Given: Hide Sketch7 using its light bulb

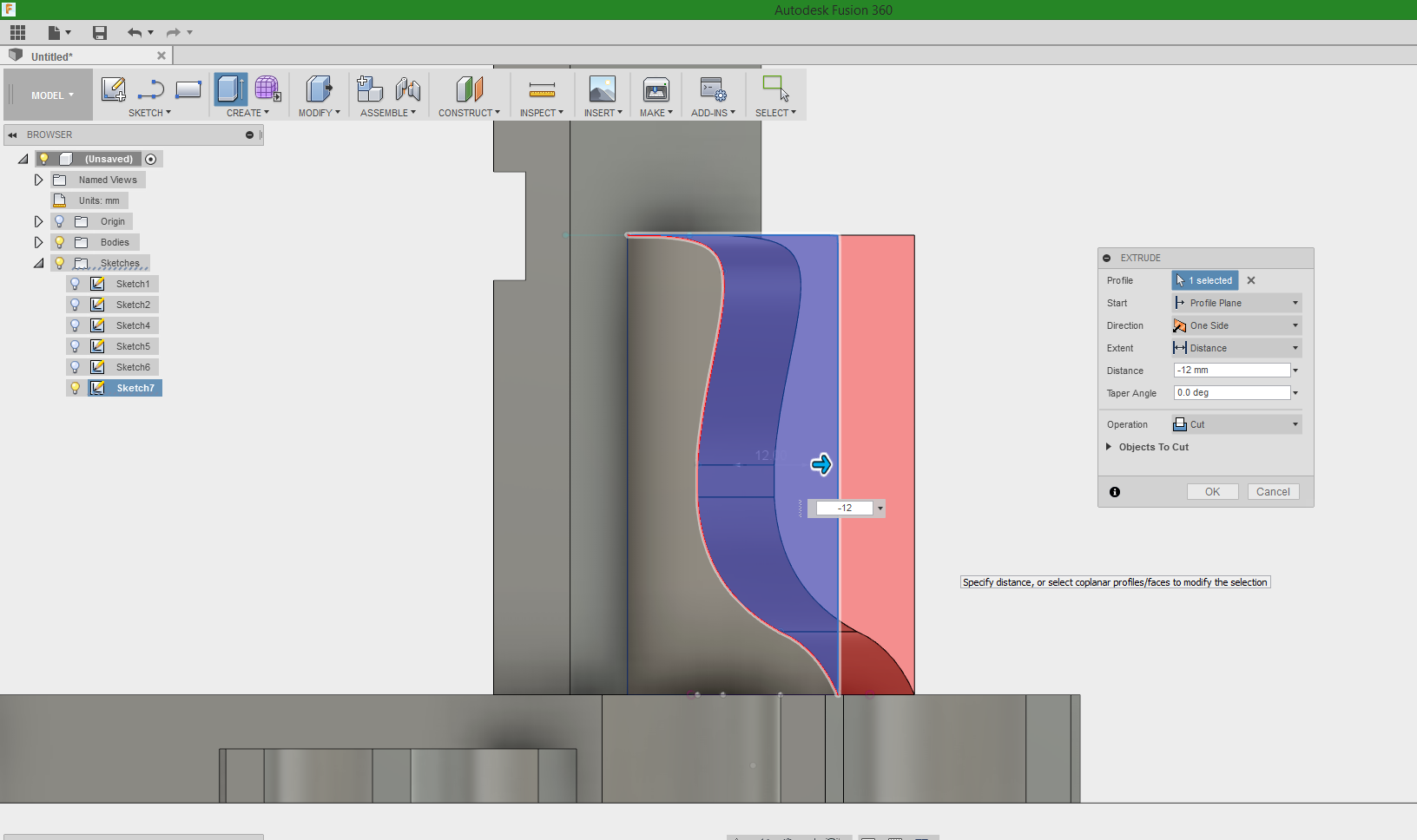Looking at the screenshot, I should (75, 388).
